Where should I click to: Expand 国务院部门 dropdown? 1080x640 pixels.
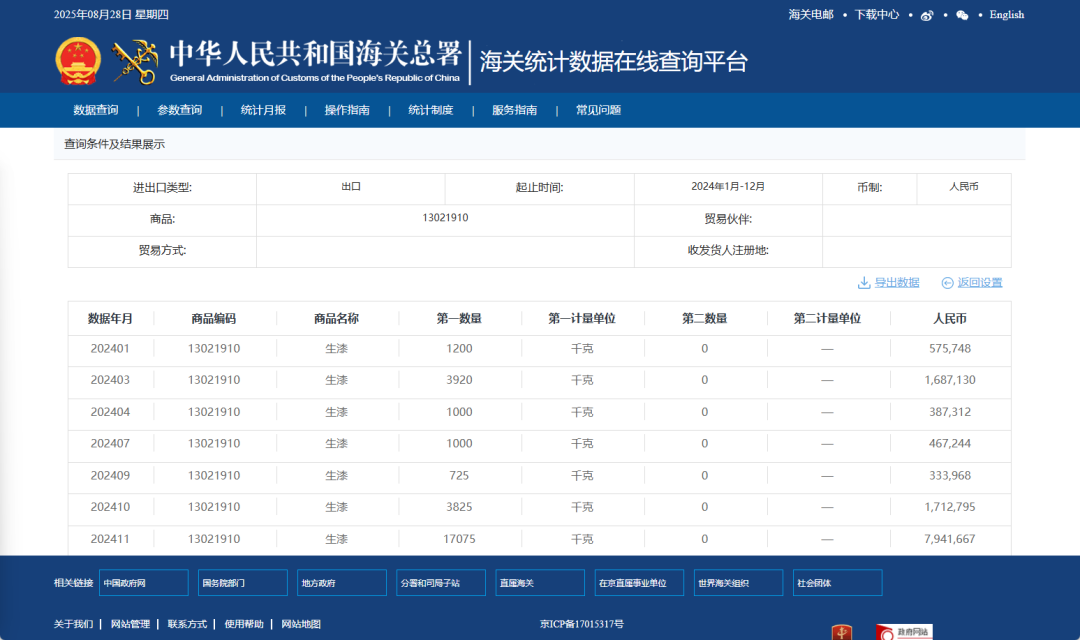243,583
